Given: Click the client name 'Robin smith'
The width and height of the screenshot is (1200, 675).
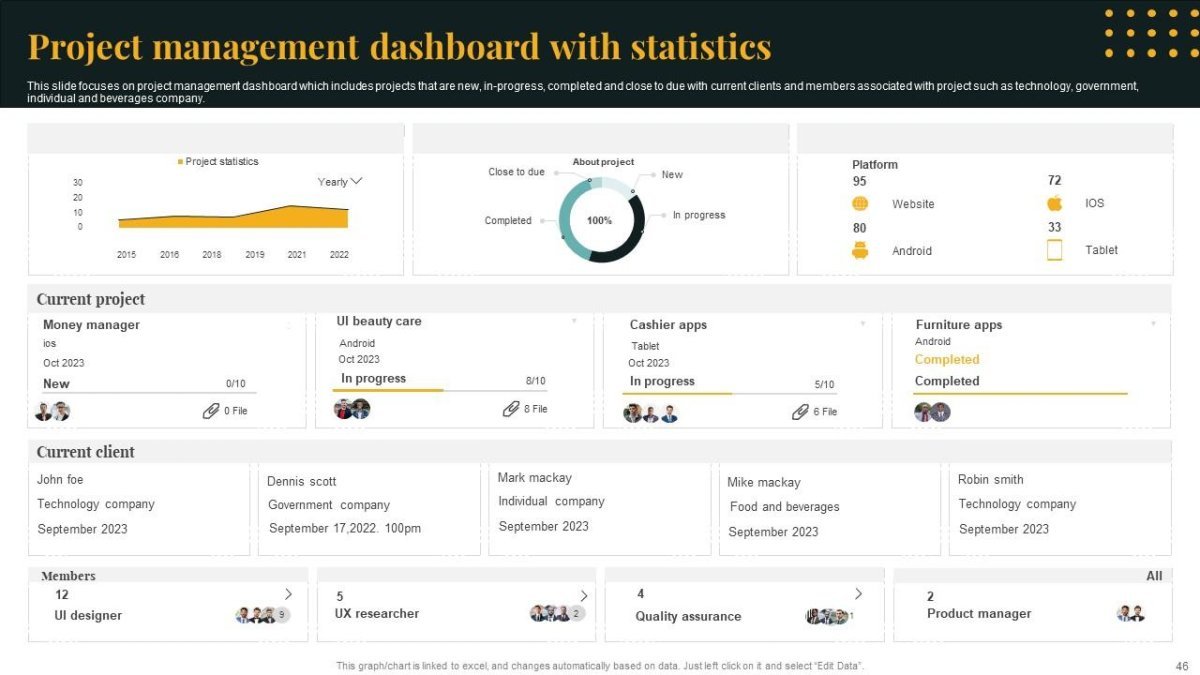Looking at the screenshot, I should (991, 480).
